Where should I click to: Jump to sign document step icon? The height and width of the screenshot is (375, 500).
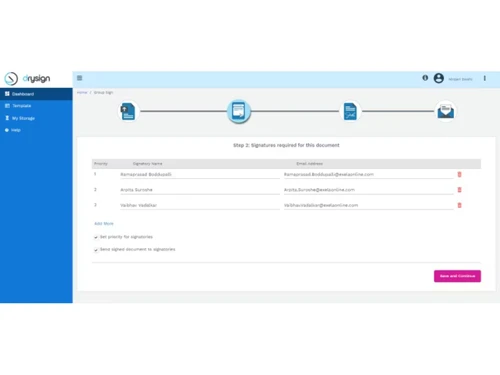click(x=350, y=111)
